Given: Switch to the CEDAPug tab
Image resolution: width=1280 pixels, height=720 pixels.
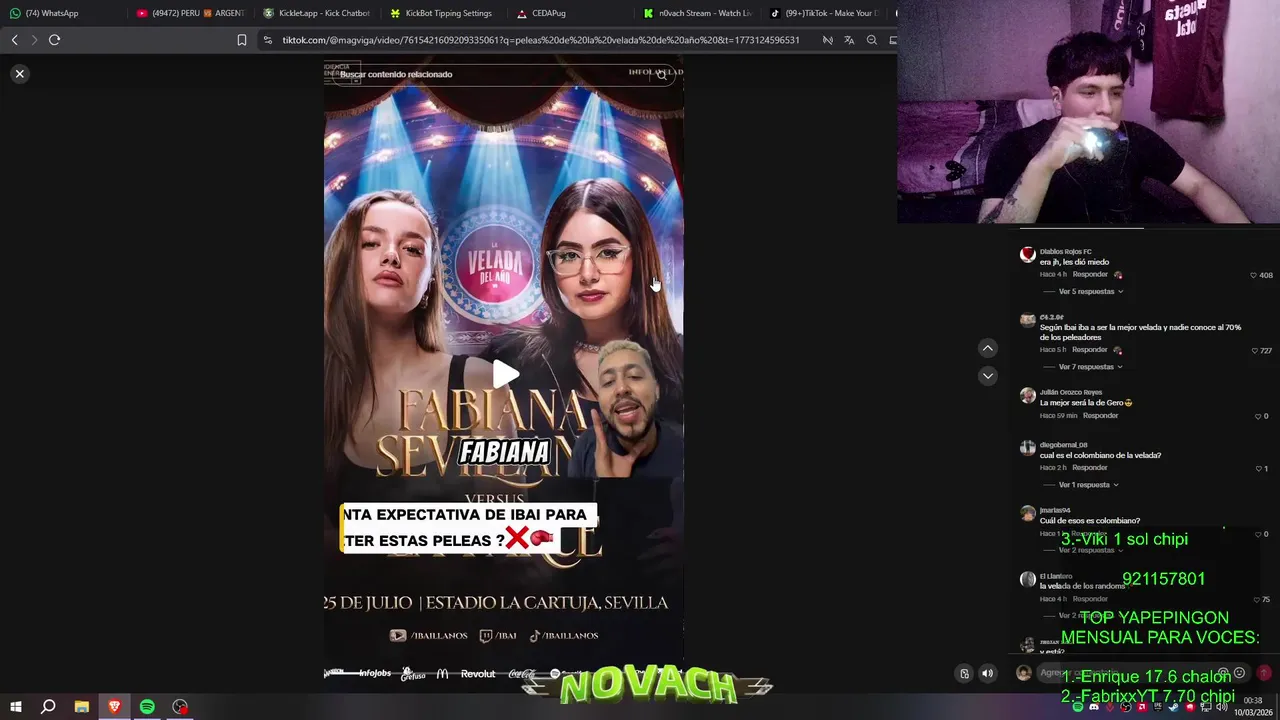Looking at the screenshot, I should (x=570, y=13).
